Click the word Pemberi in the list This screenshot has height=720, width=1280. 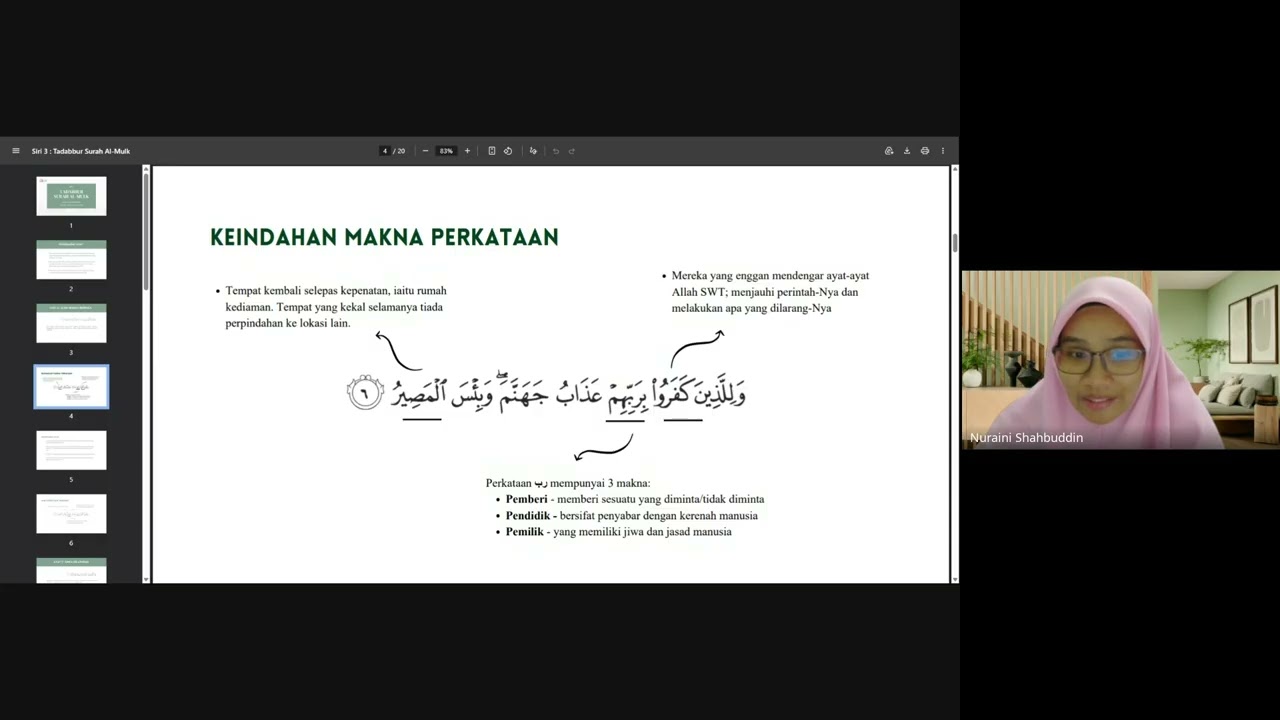click(x=527, y=499)
